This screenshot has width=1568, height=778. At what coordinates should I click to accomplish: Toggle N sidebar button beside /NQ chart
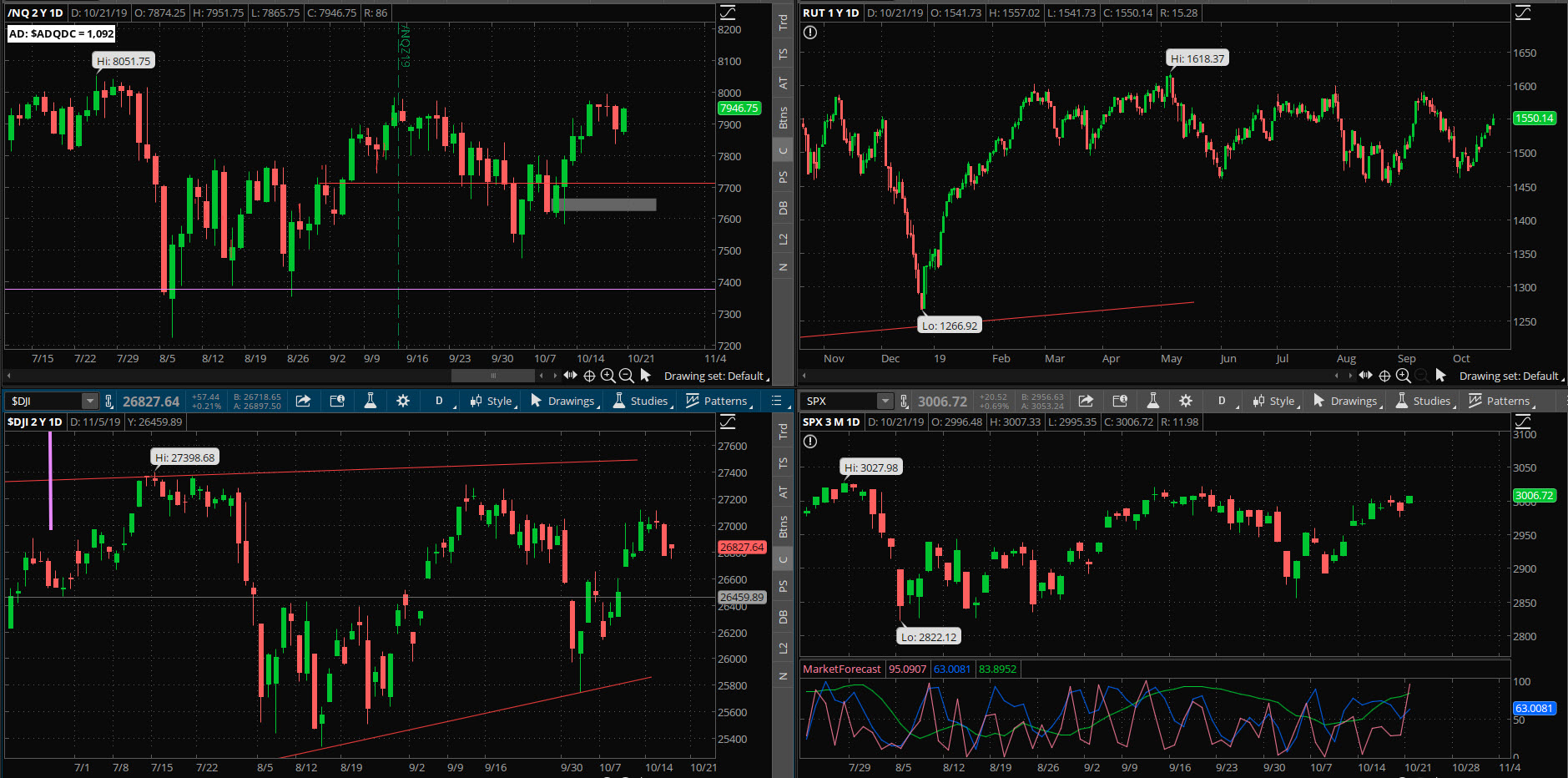coord(783,267)
